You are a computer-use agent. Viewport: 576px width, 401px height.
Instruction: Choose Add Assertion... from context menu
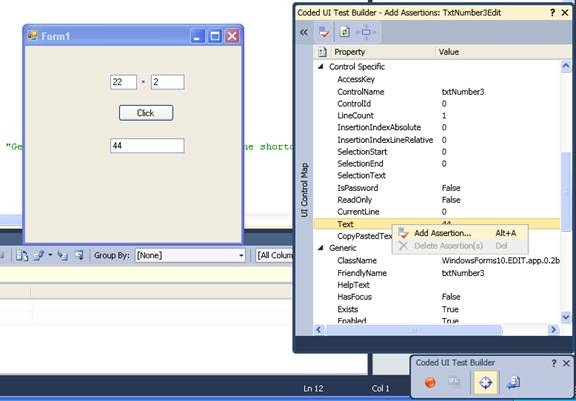pos(460,233)
